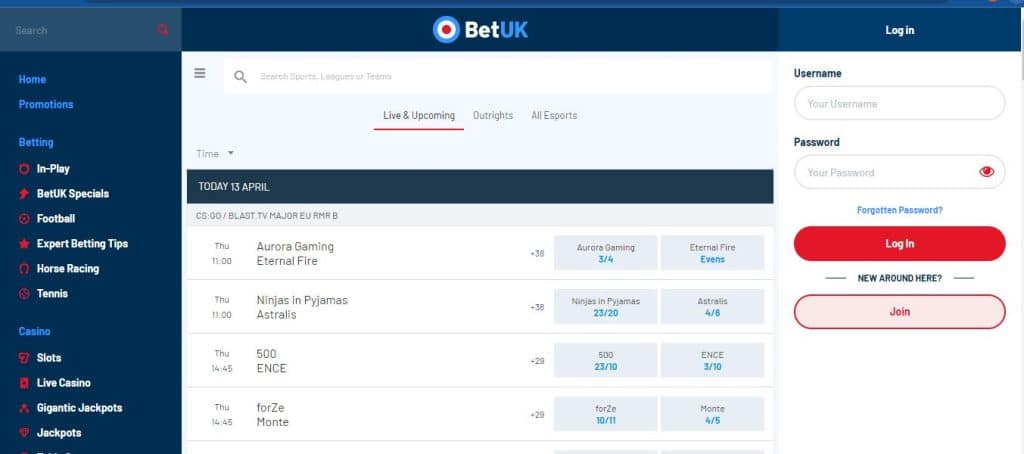1024x454 pixels.
Task: Open the Football link
Action: point(56,218)
